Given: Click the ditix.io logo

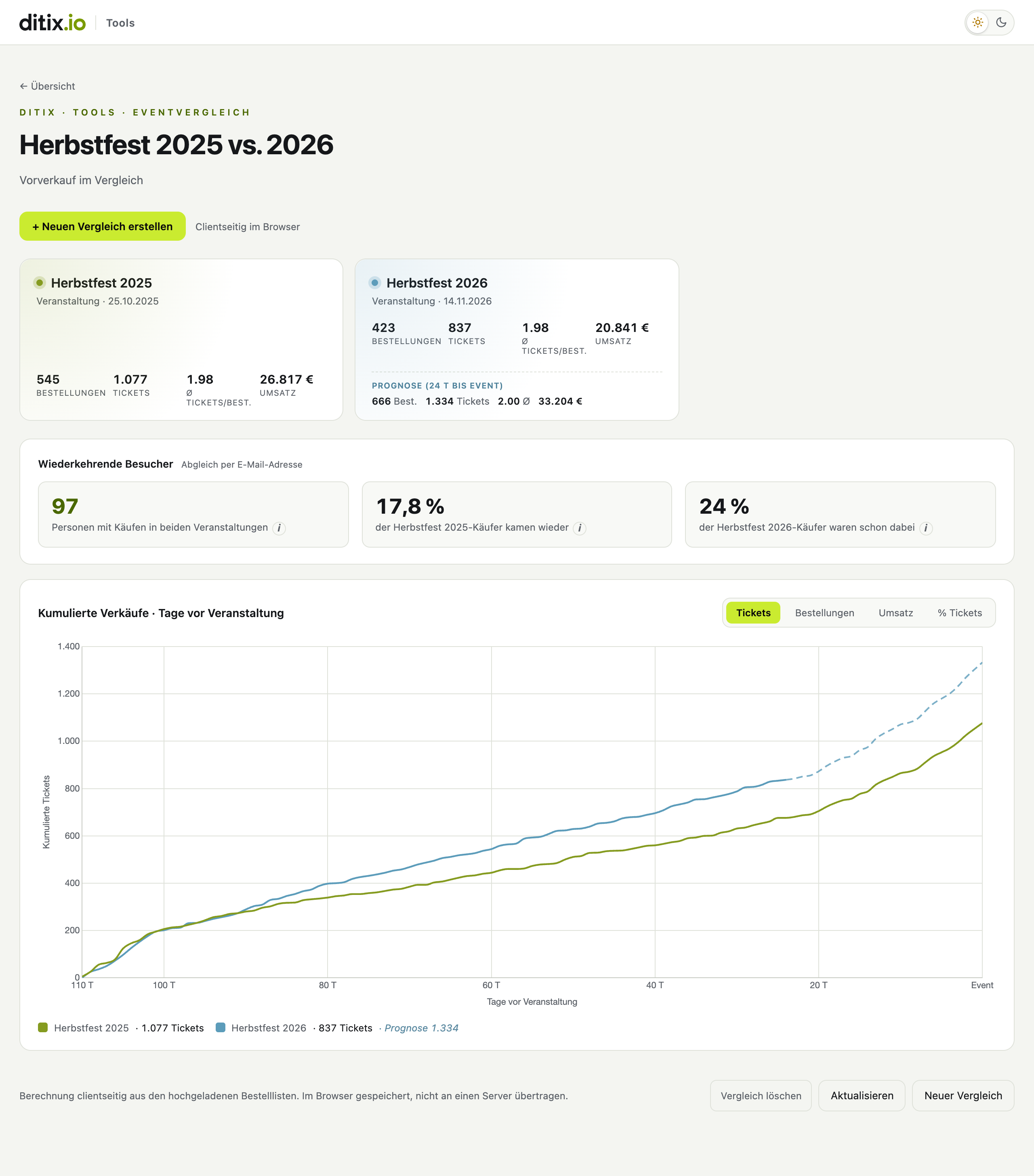Looking at the screenshot, I should pos(53,23).
